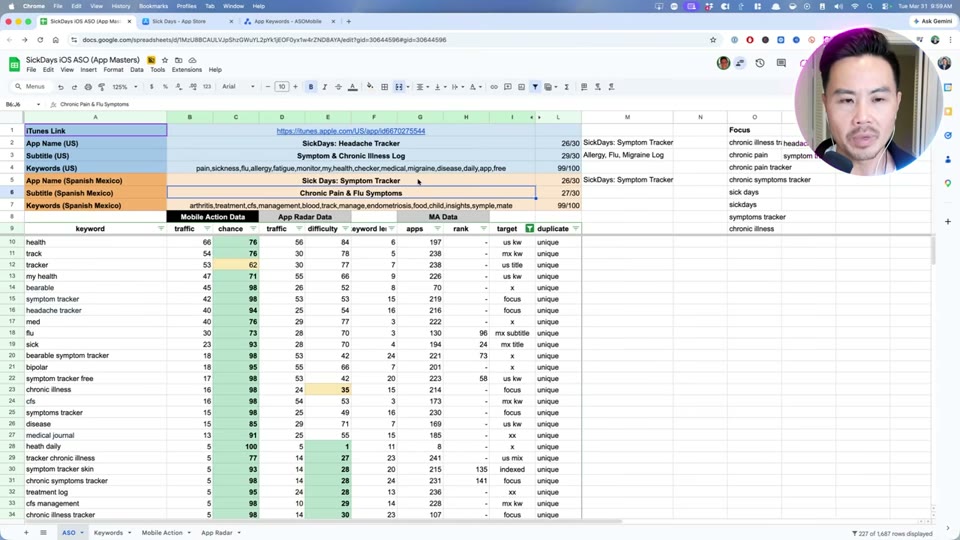
Task: Toggle italic formatting
Action: coord(324,87)
